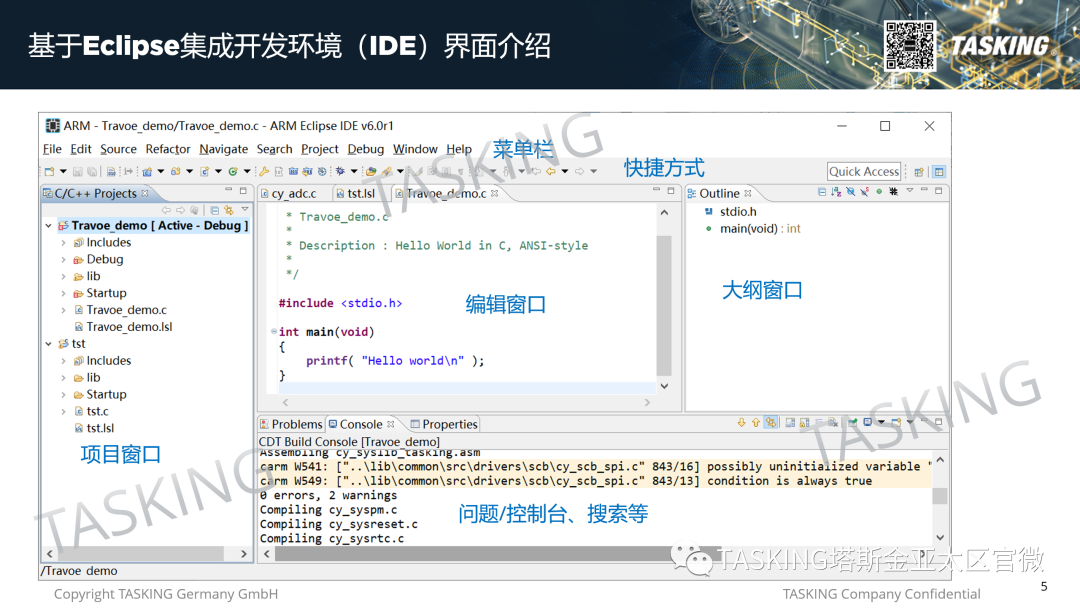
Task: Close the C/C++ Projects view tab
Action: click(x=145, y=193)
